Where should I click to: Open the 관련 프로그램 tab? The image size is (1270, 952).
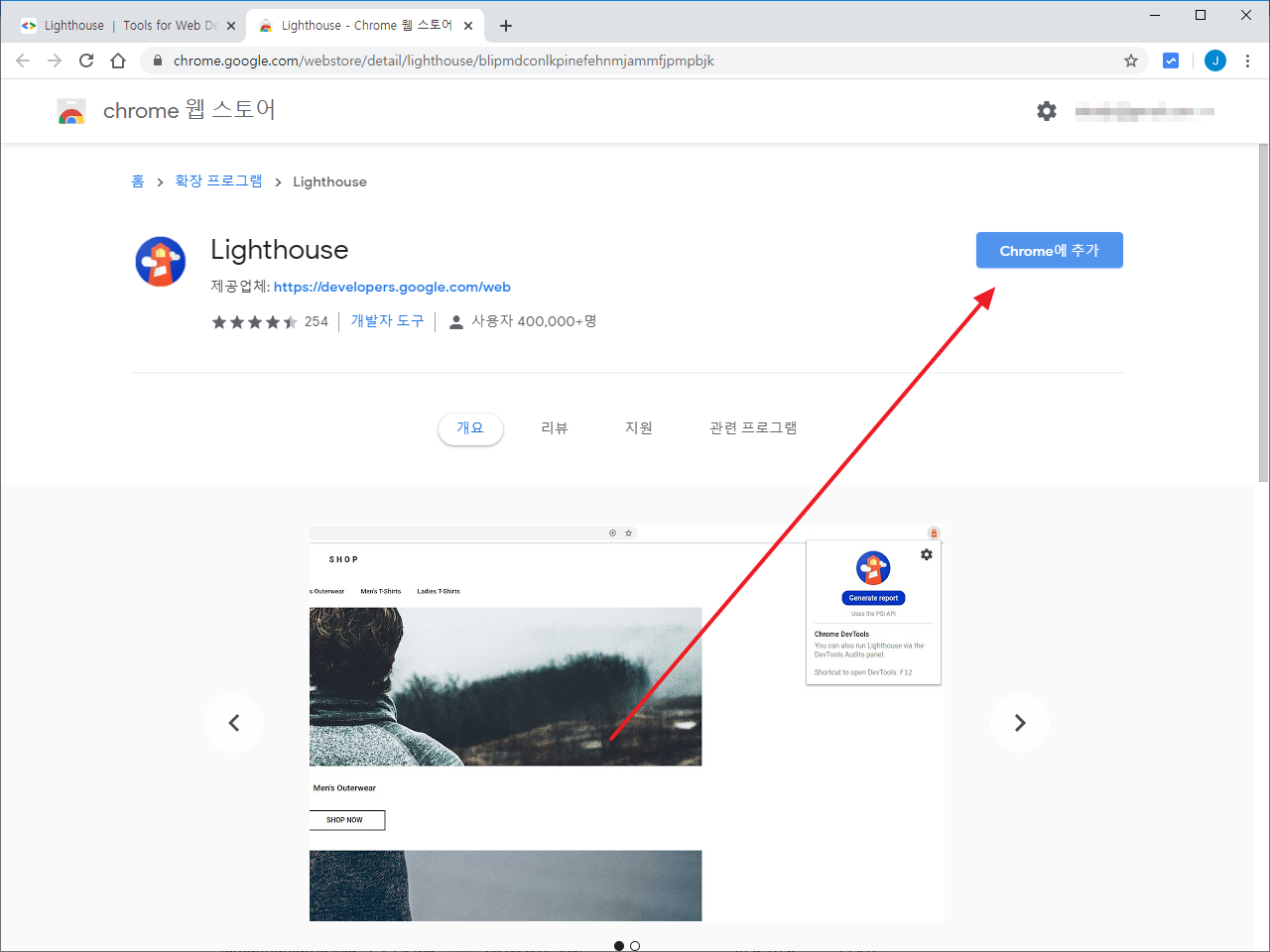753,428
